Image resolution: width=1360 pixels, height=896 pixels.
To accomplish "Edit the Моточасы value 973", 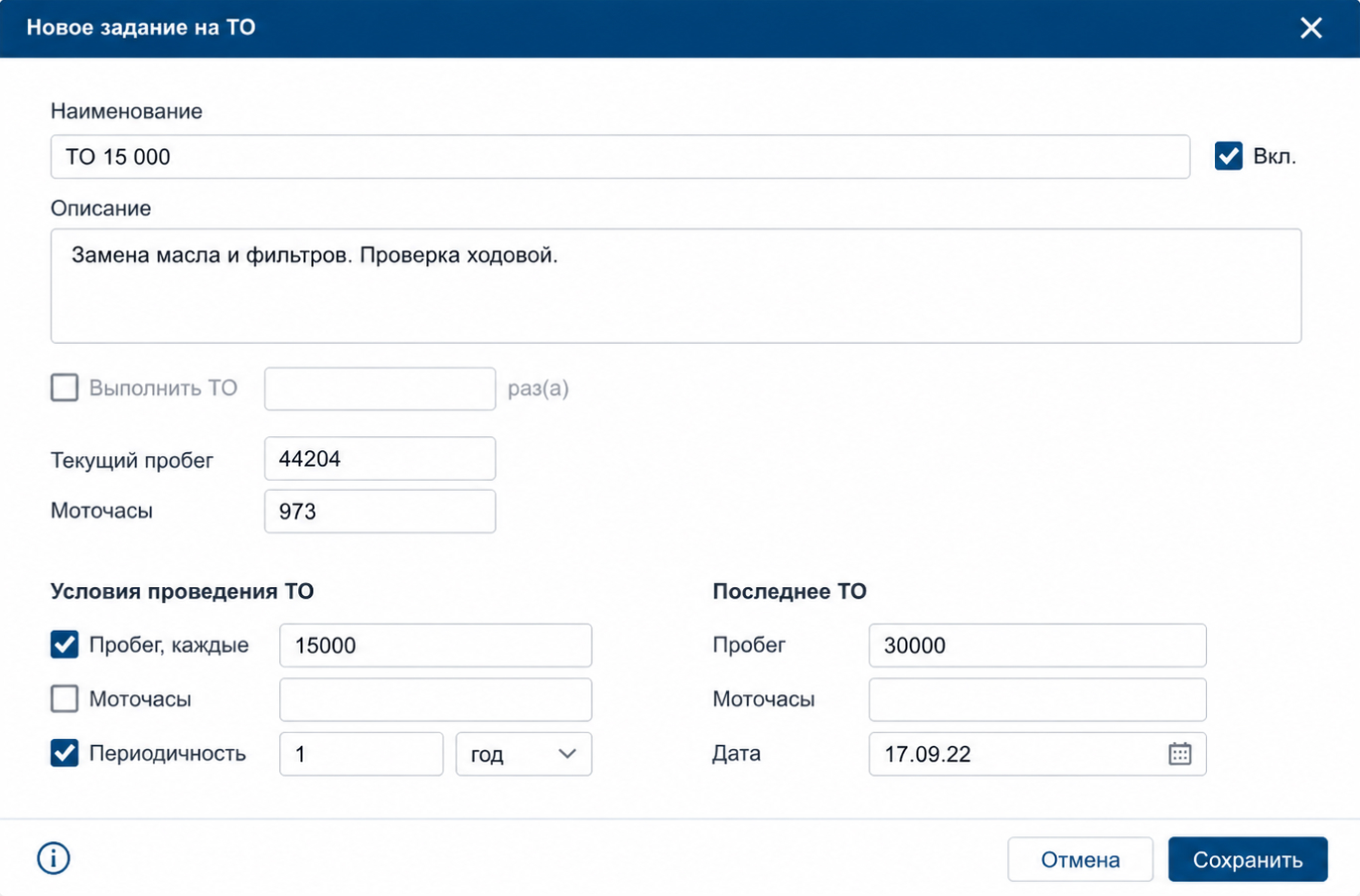I will pyautogui.click(x=379, y=512).
